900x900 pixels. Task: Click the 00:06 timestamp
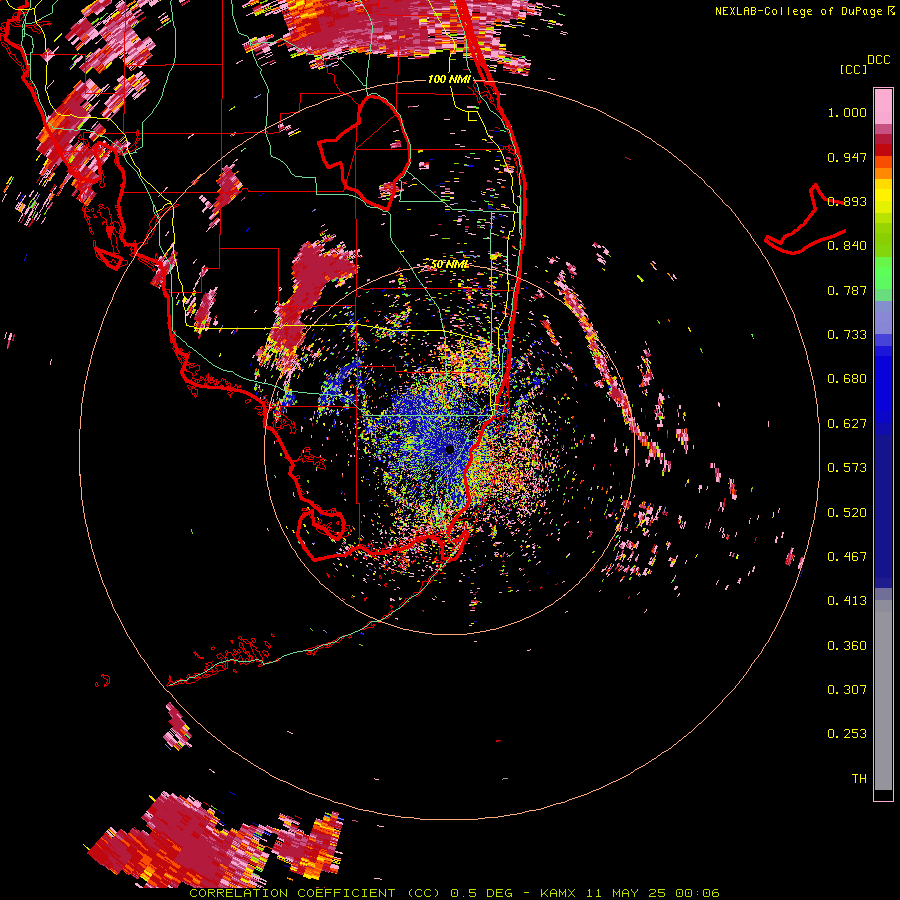(697, 893)
